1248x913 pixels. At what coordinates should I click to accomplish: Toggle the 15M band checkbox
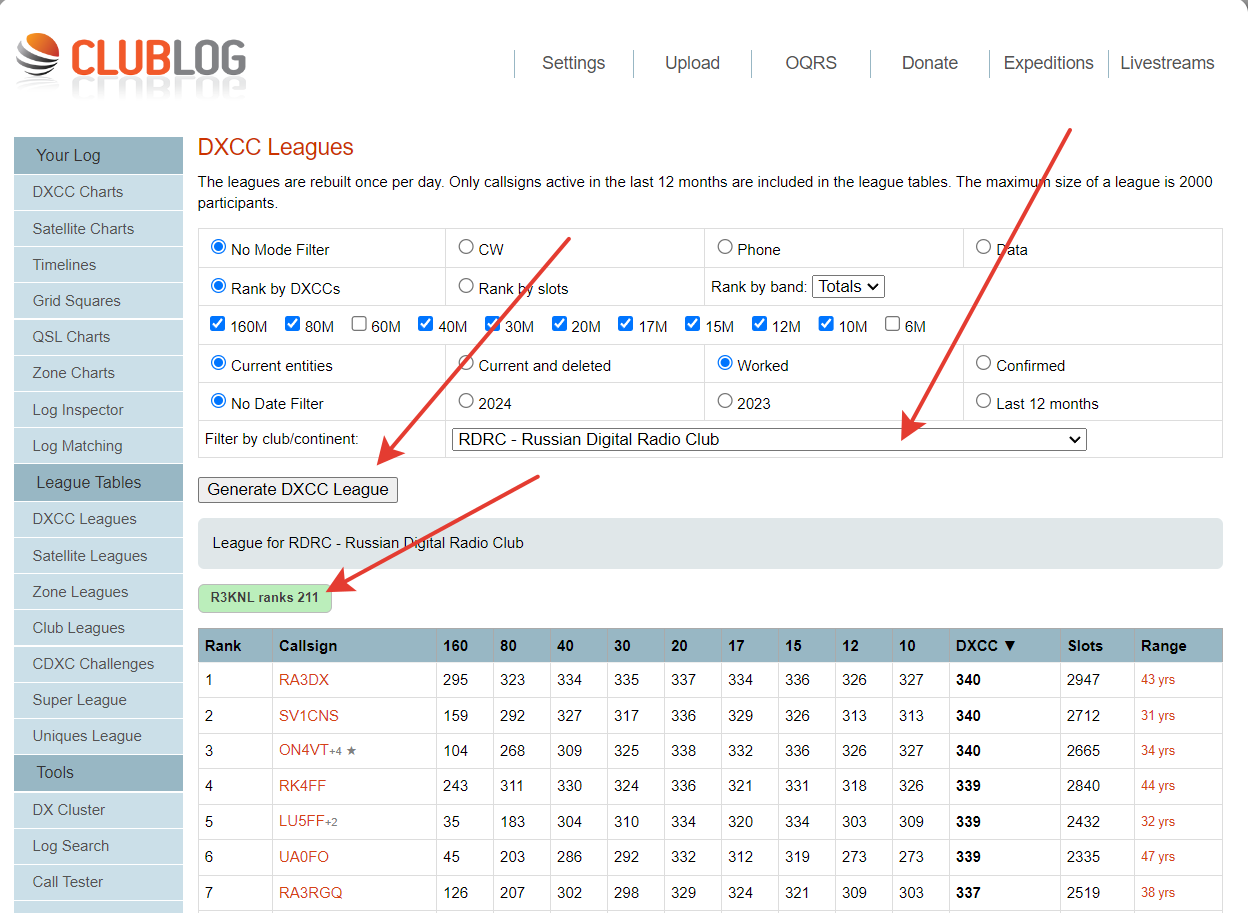pyautogui.click(x=692, y=324)
